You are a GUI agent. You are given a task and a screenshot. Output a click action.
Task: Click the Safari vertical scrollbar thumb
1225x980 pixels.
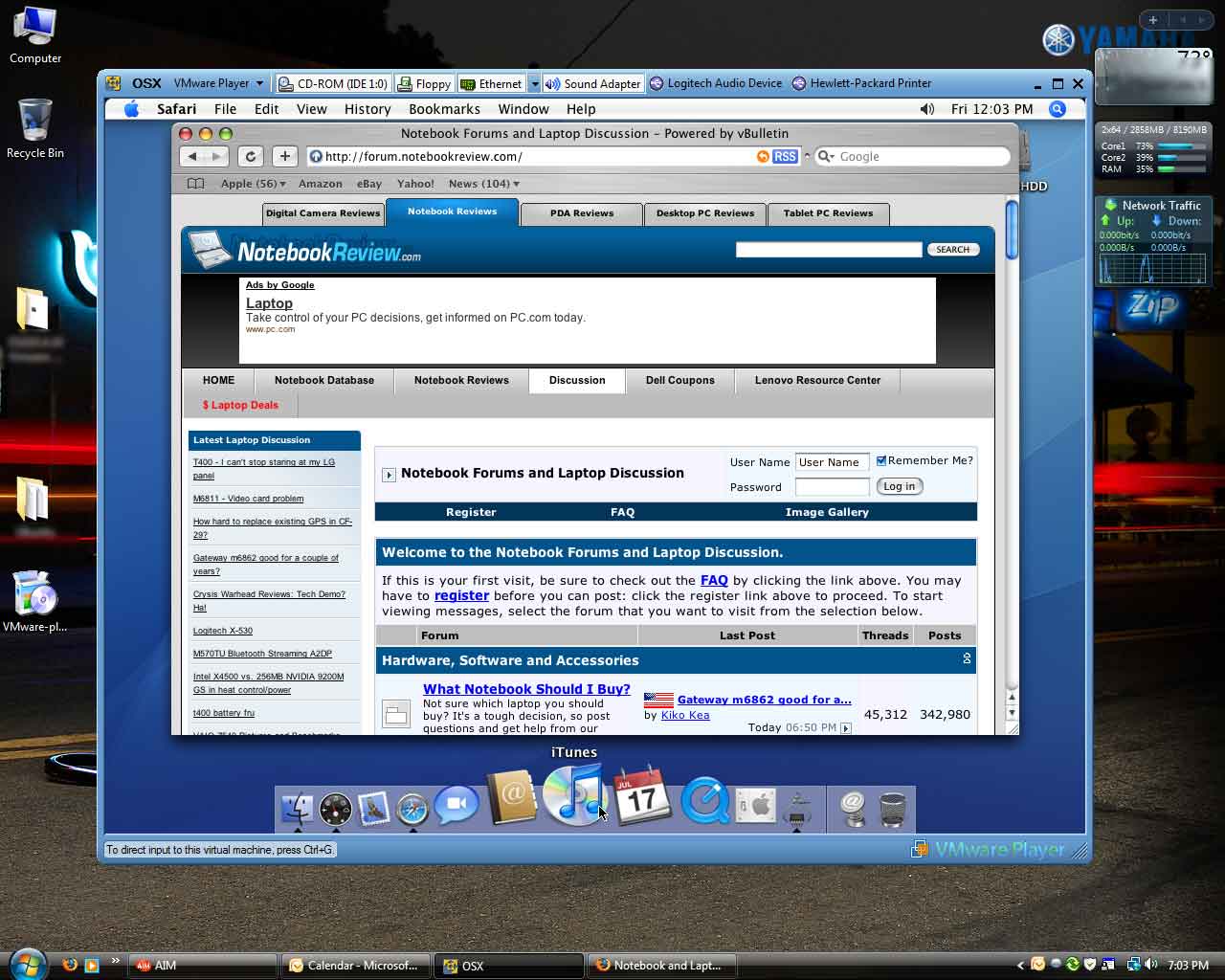(x=1012, y=230)
